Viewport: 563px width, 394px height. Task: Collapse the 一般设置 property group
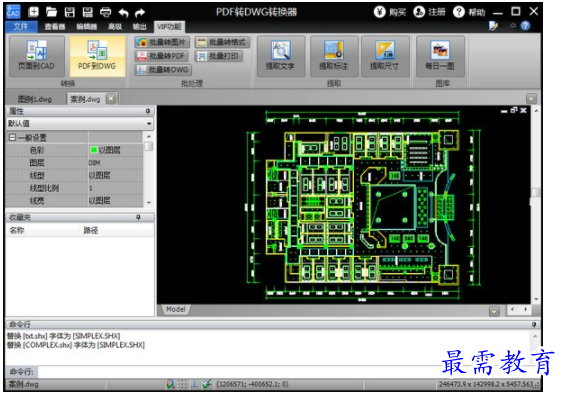click(12, 138)
